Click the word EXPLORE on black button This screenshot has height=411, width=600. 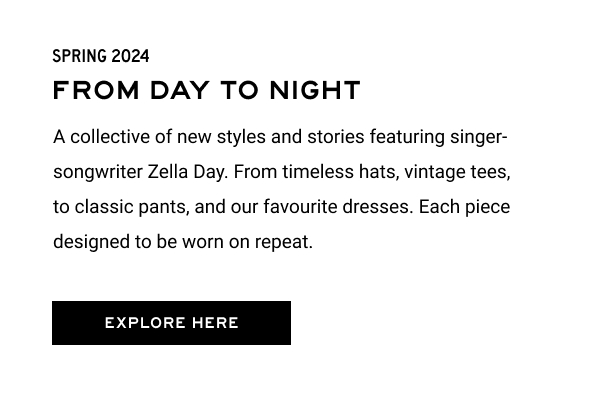tap(145, 323)
